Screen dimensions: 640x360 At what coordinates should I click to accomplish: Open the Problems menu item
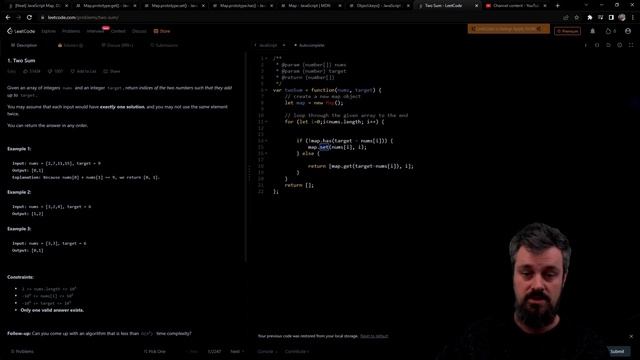pos(71,31)
